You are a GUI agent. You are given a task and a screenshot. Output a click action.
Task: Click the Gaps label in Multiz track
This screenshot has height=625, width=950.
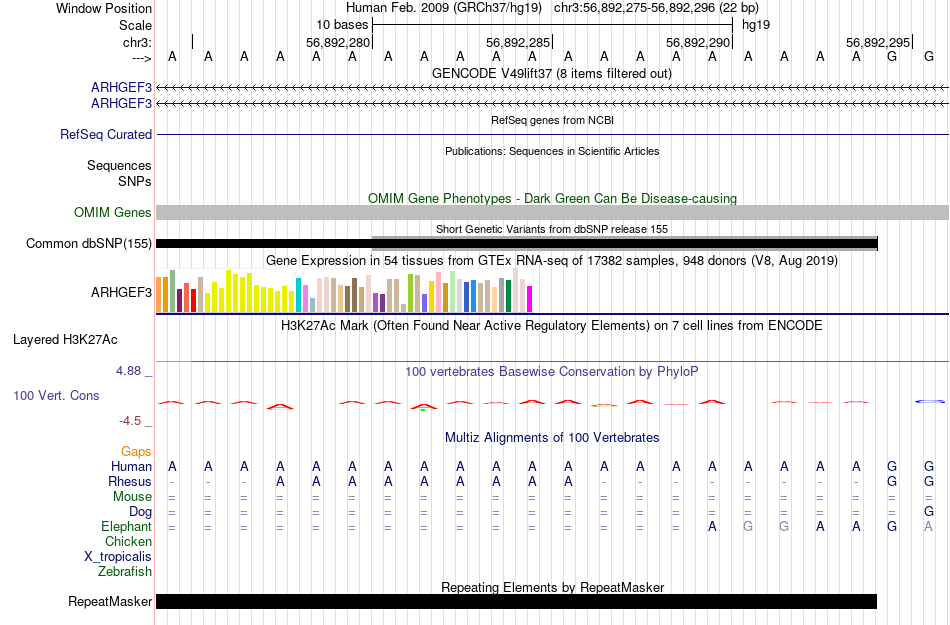(136, 451)
